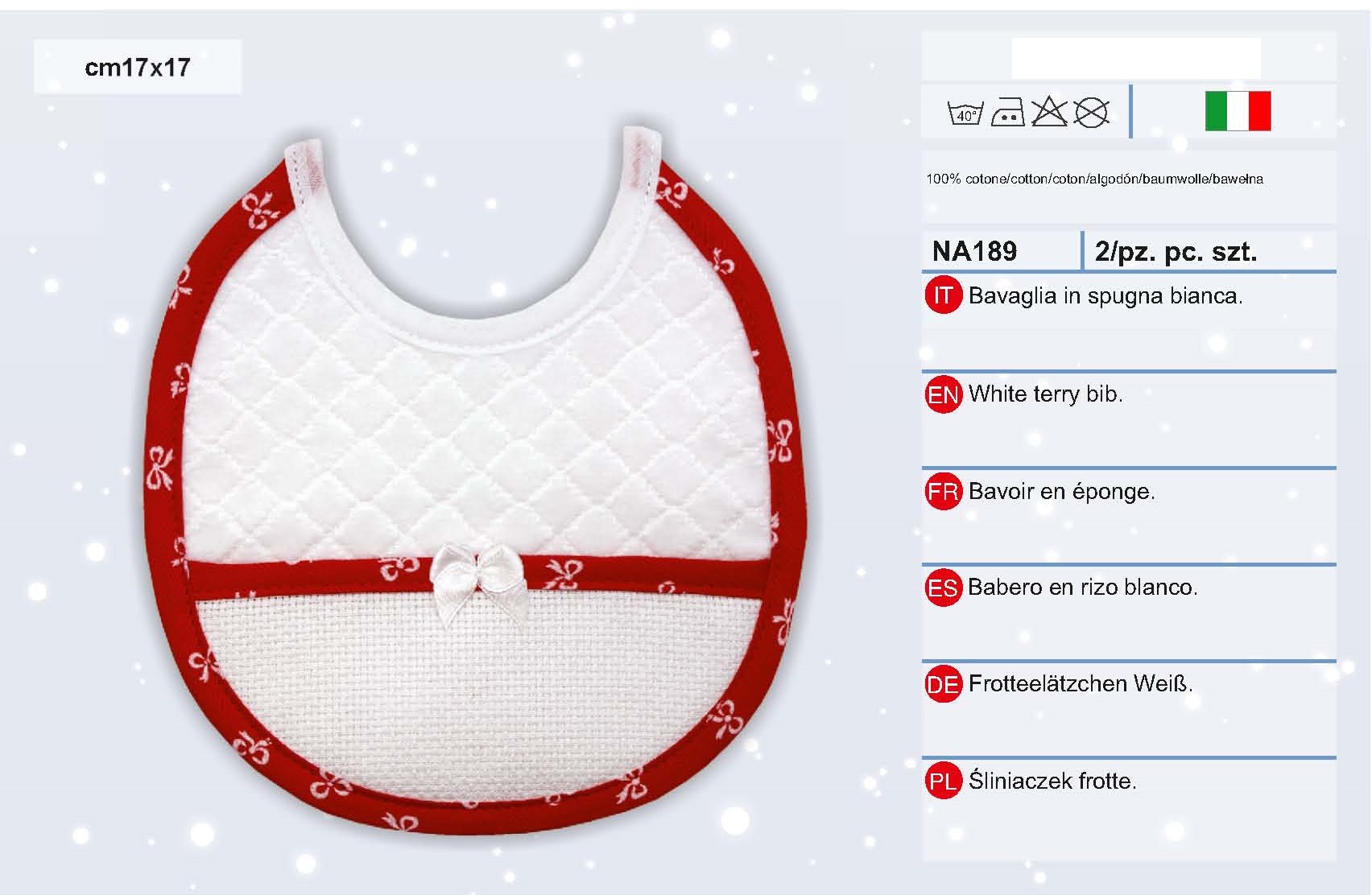Select the red IT language badge
This screenshot has height=895, width=1372.
943,295
